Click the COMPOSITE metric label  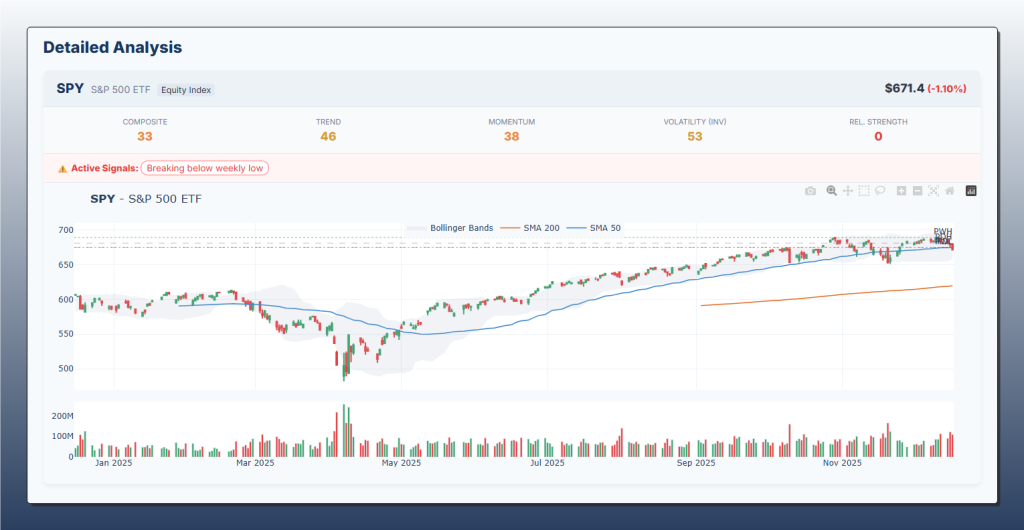tap(145, 122)
